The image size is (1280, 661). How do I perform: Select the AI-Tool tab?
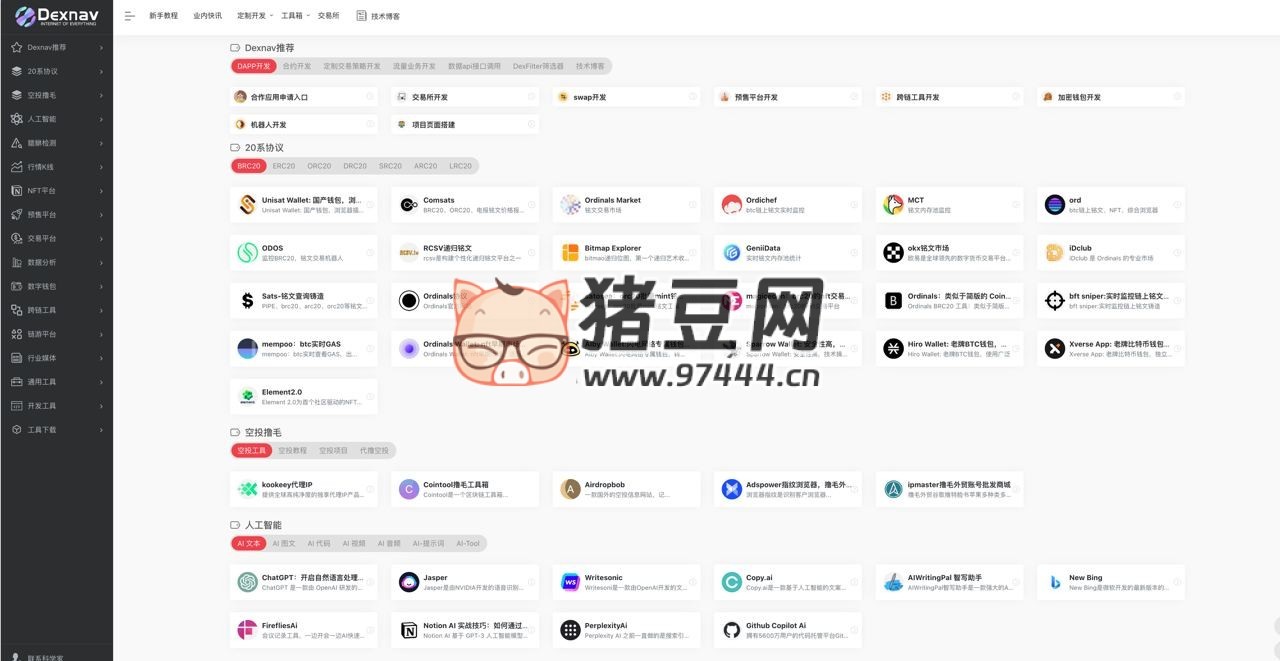click(468, 544)
